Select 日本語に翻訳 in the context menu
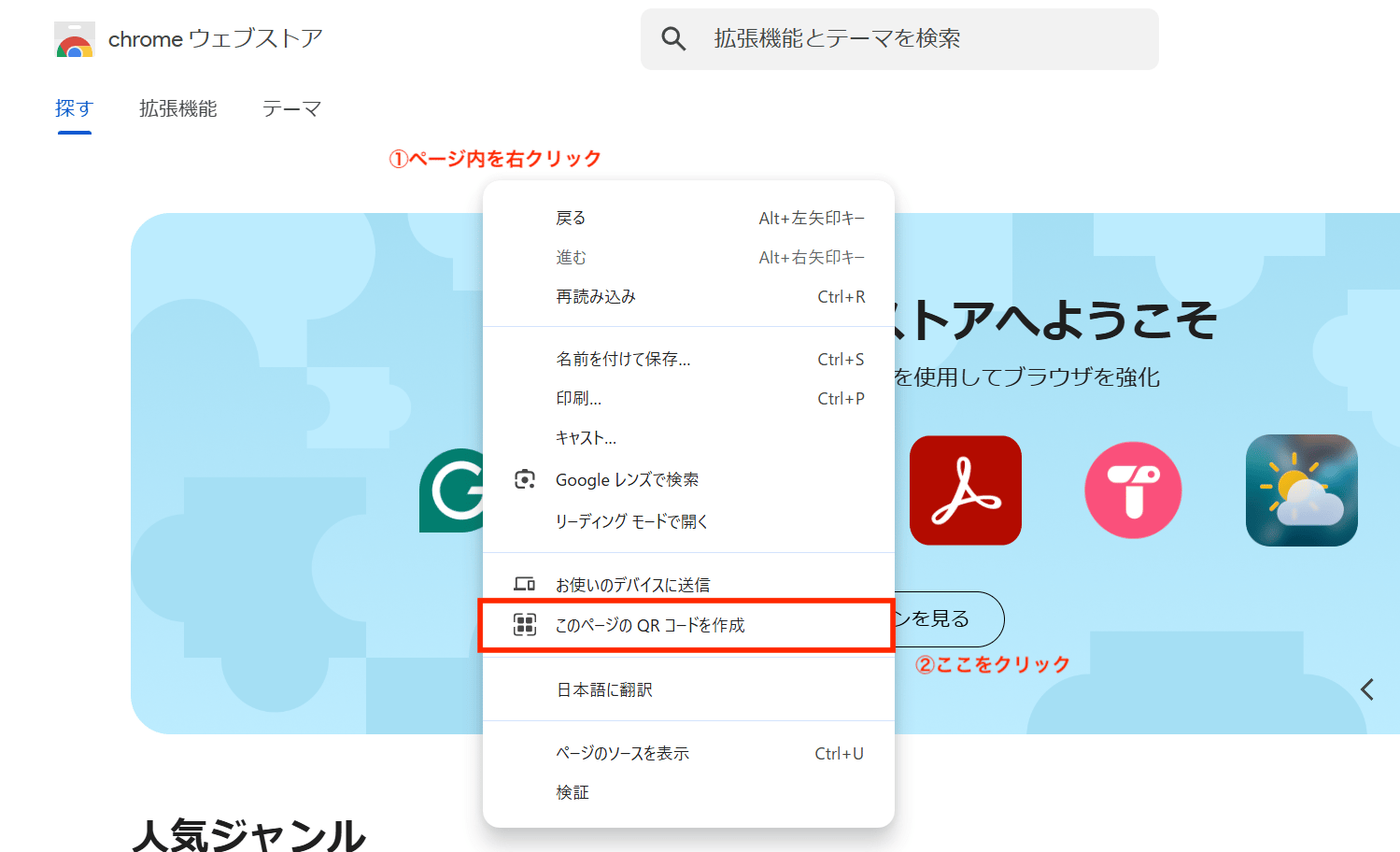 pos(603,689)
